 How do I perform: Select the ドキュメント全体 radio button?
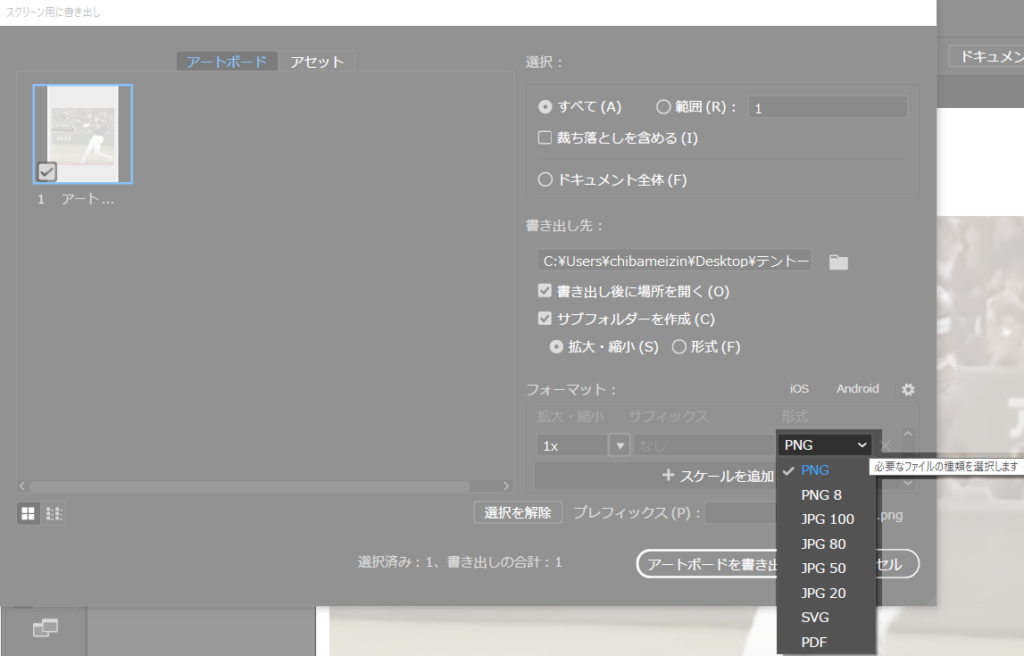(x=545, y=178)
